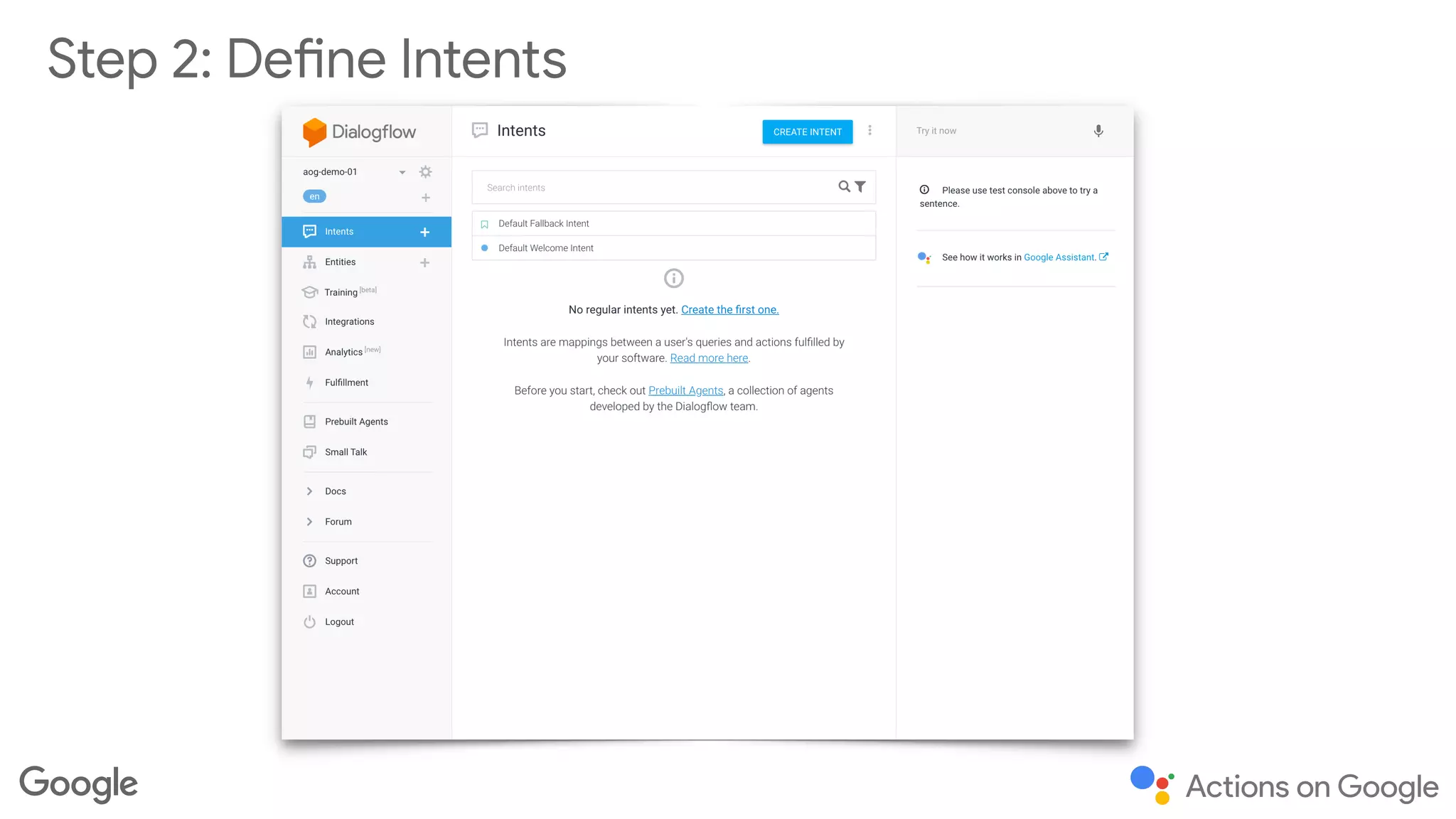Viewport: 1456px width, 819px height.
Task: Open the Account page
Action: (x=342, y=591)
